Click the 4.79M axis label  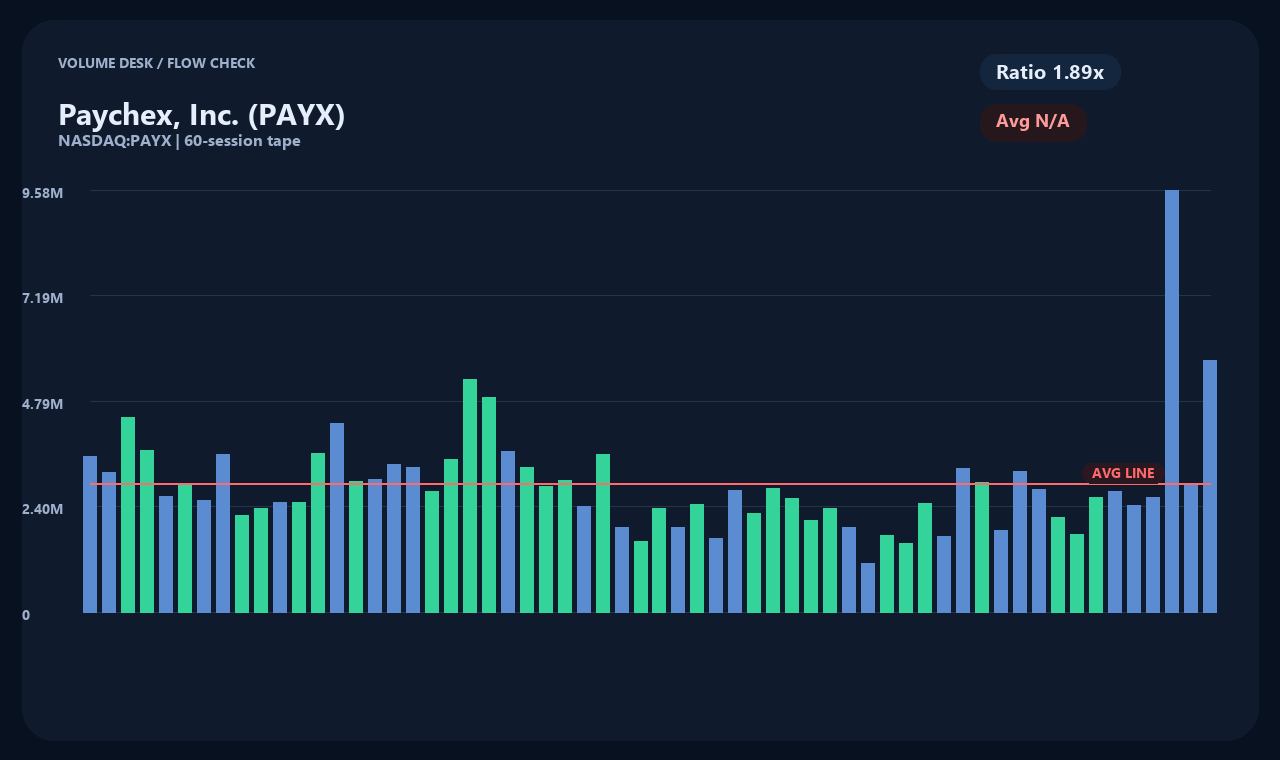43,404
